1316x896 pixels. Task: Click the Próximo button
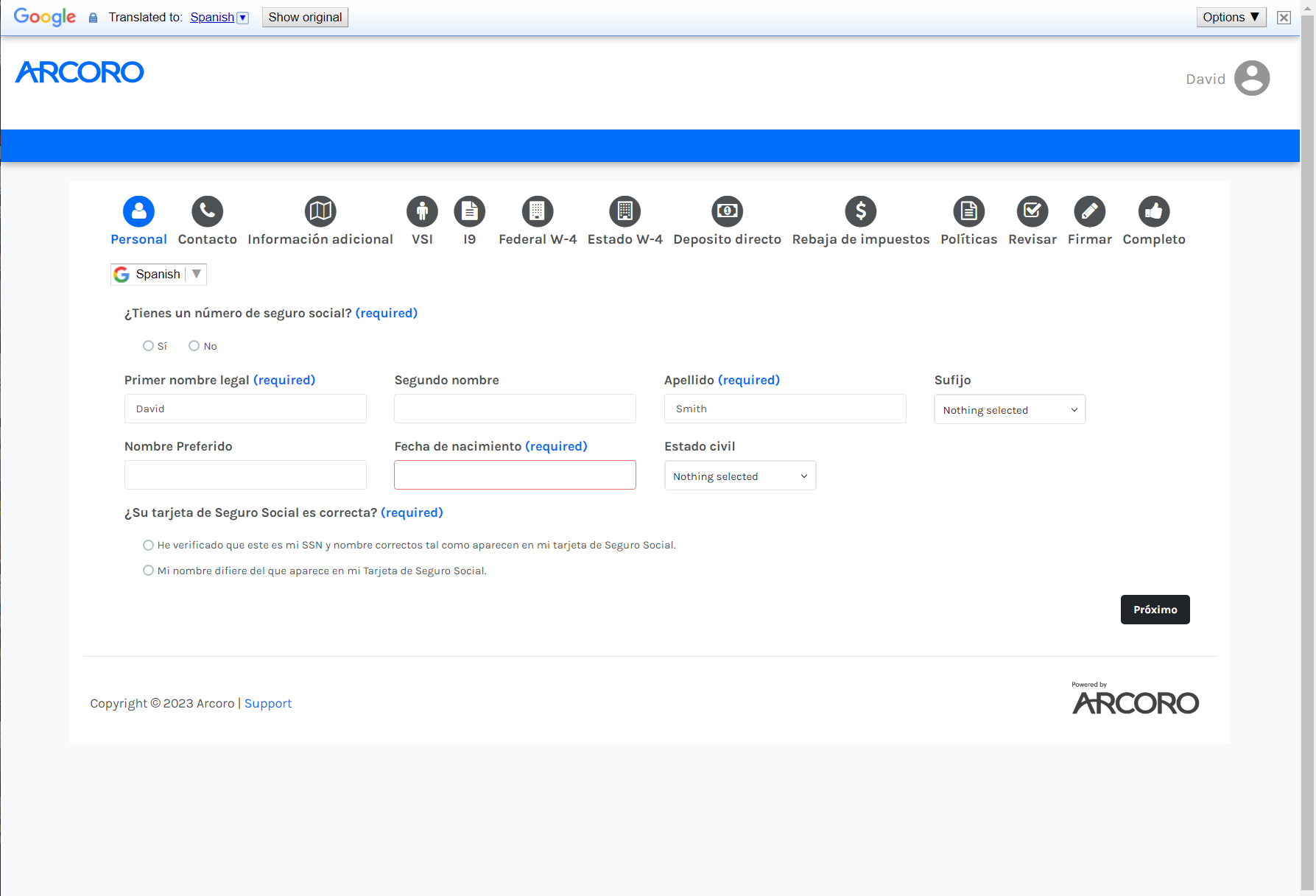coord(1155,610)
